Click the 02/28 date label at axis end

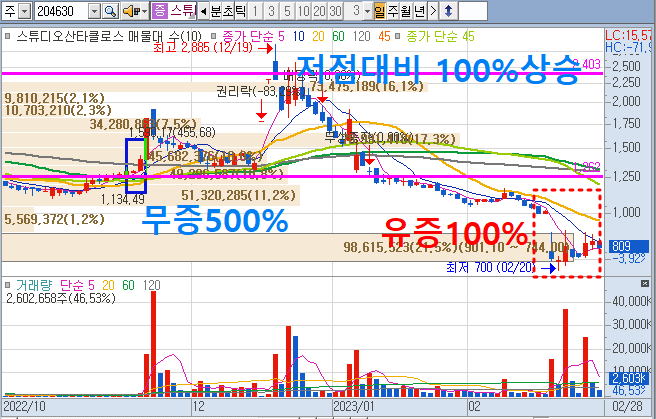click(x=628, y=406)
